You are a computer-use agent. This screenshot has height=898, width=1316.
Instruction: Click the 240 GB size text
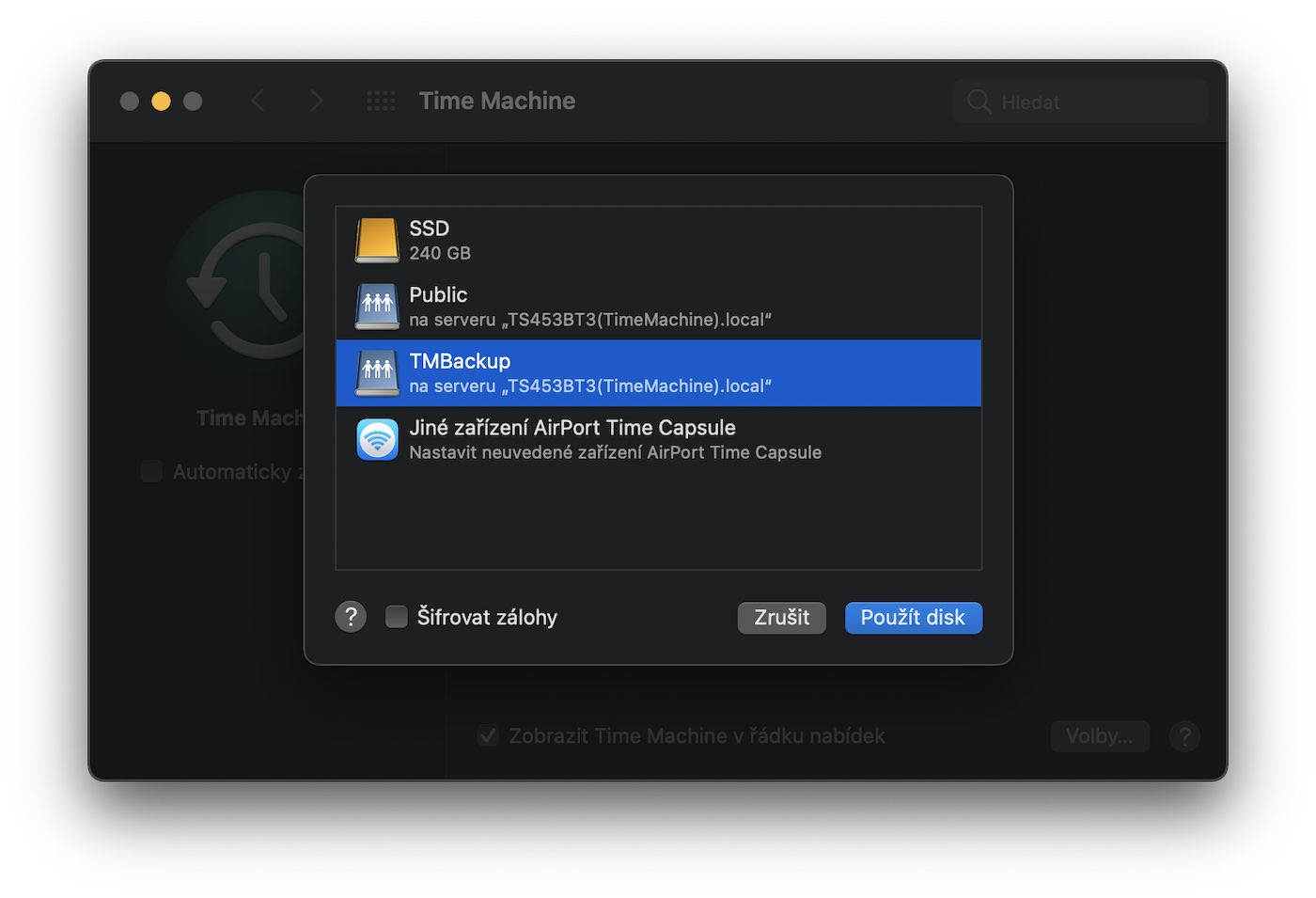(x=440, y=253)
